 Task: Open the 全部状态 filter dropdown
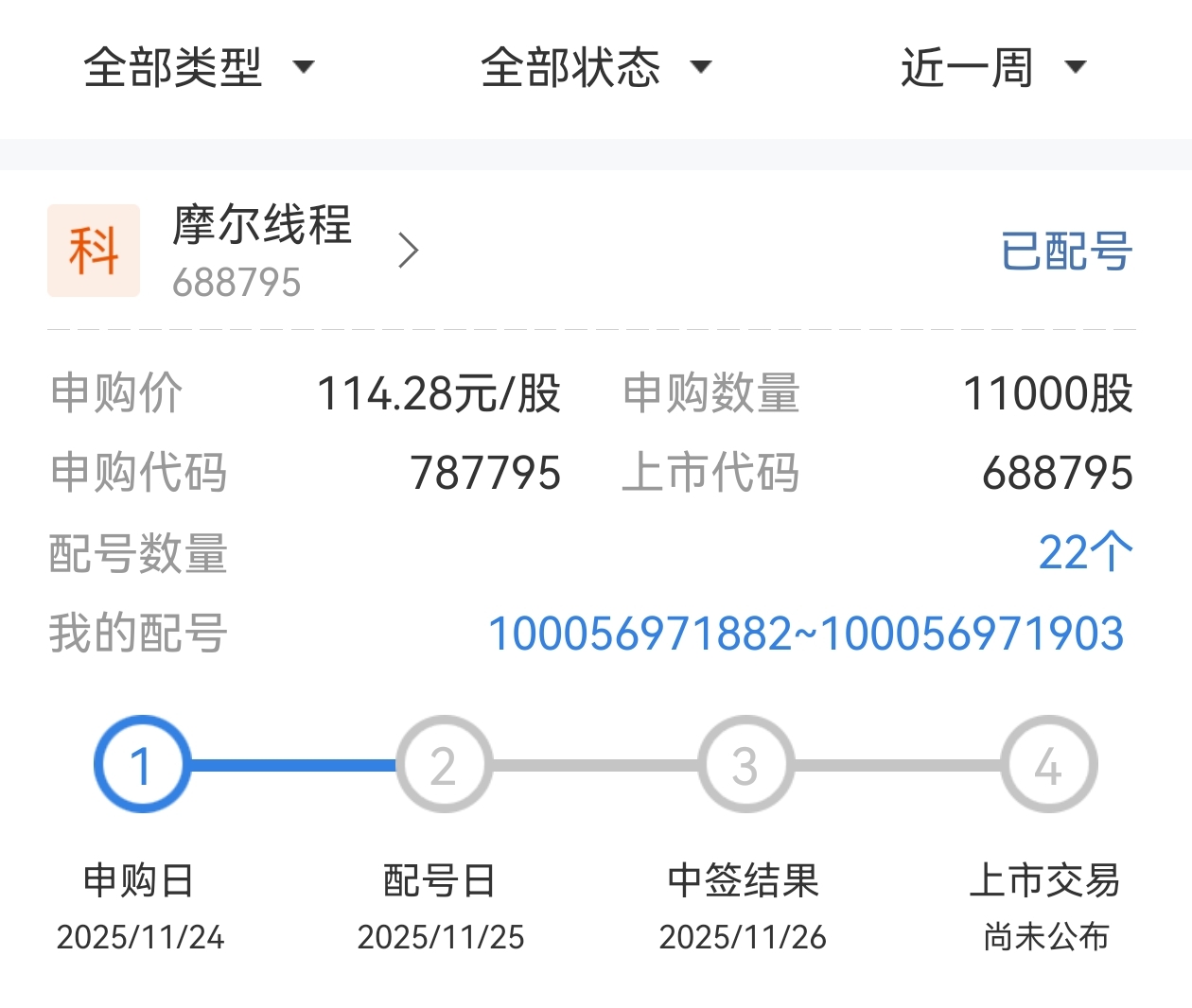[596, 68]
